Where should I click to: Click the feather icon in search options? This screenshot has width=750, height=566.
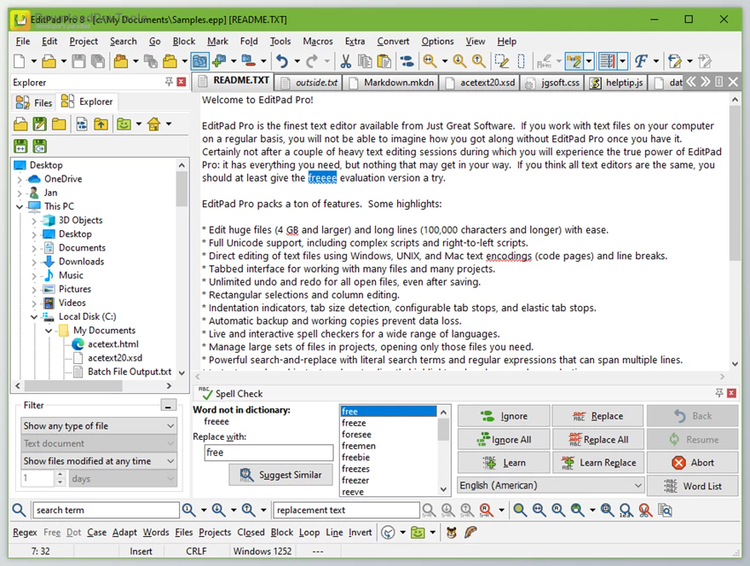[471, 533]
